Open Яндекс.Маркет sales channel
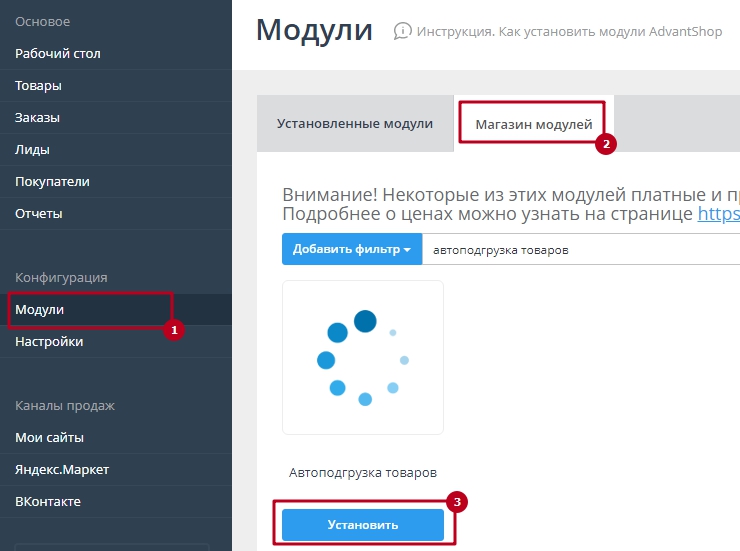 coord(62,470)
